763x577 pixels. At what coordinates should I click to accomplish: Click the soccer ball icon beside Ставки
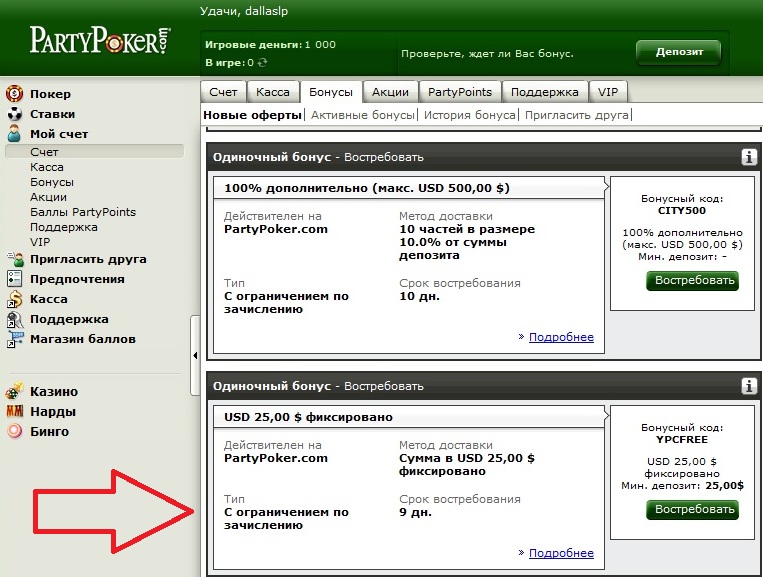(15, 114)
